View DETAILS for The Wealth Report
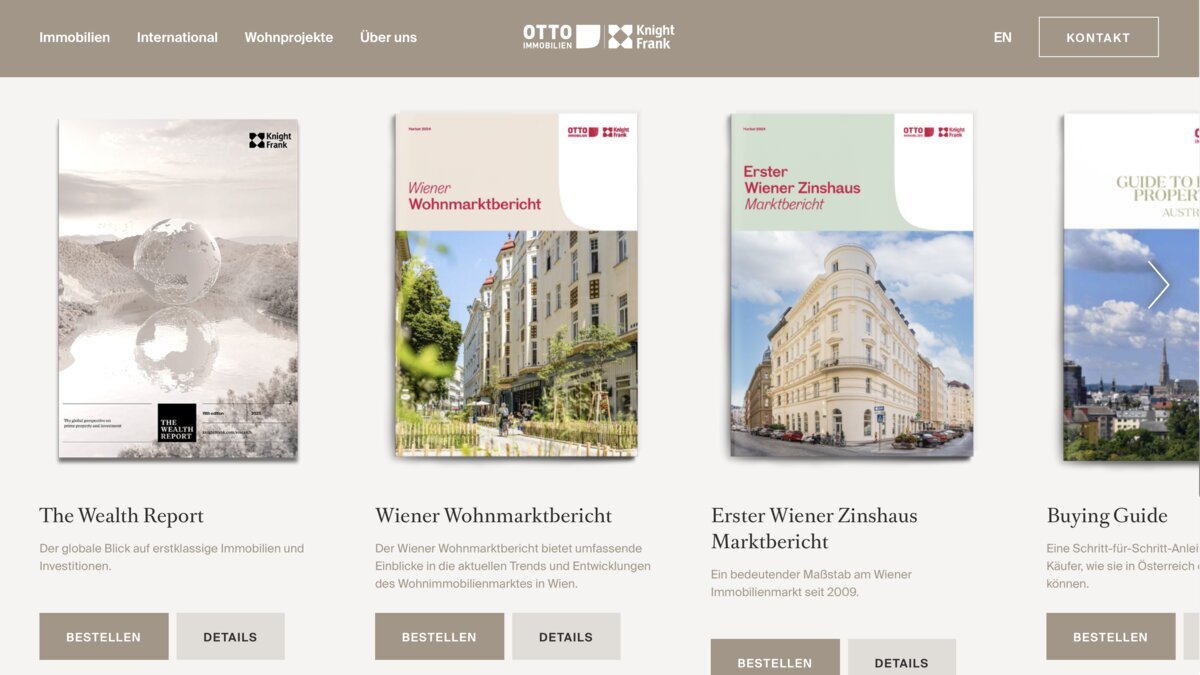This screenshot has width=1200, height=675. (x=230, y=636)
